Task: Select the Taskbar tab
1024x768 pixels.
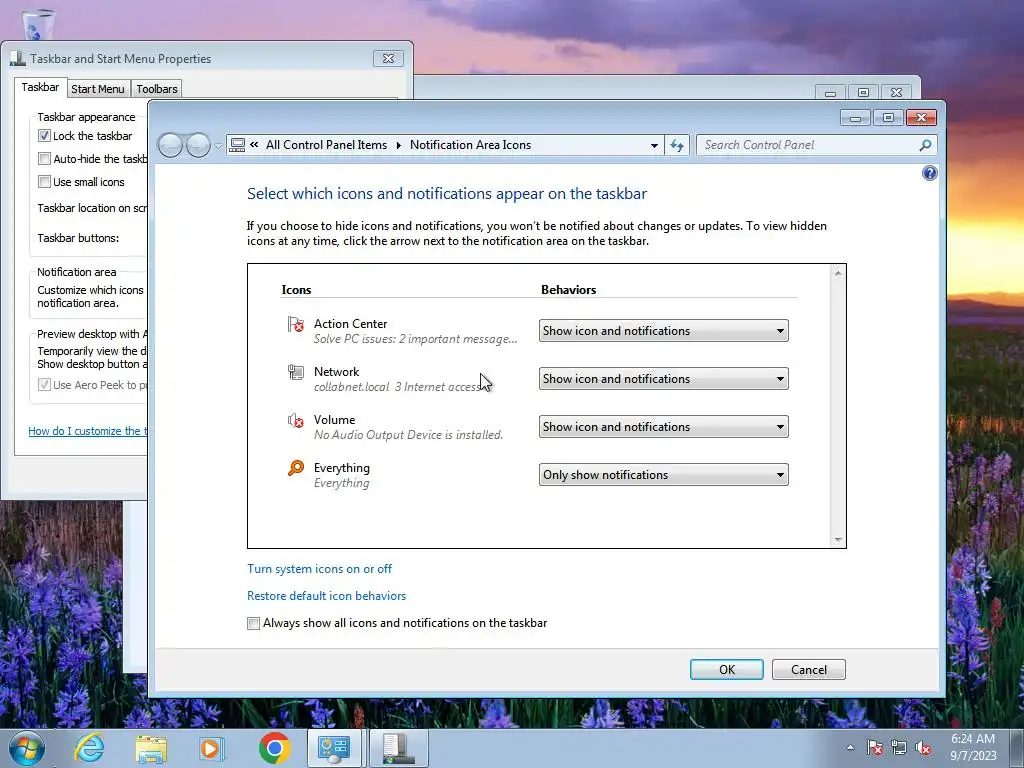Action: (x=40, y=87)
